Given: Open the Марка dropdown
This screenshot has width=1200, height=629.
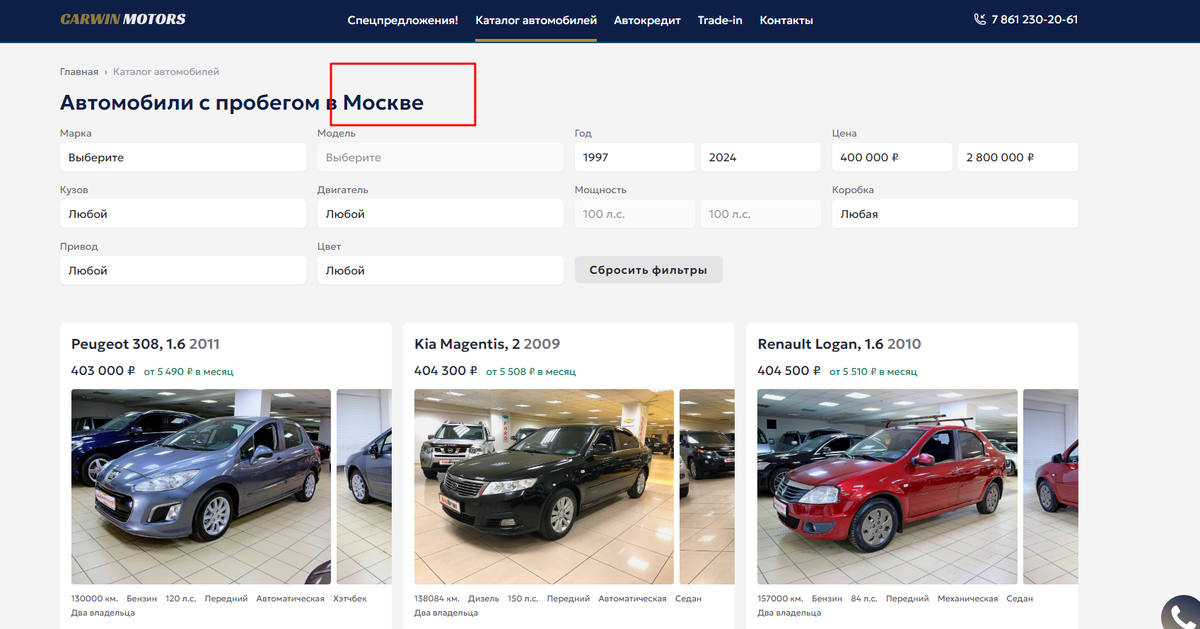Looking at the screenshot, I should click(x=183, y=157).
